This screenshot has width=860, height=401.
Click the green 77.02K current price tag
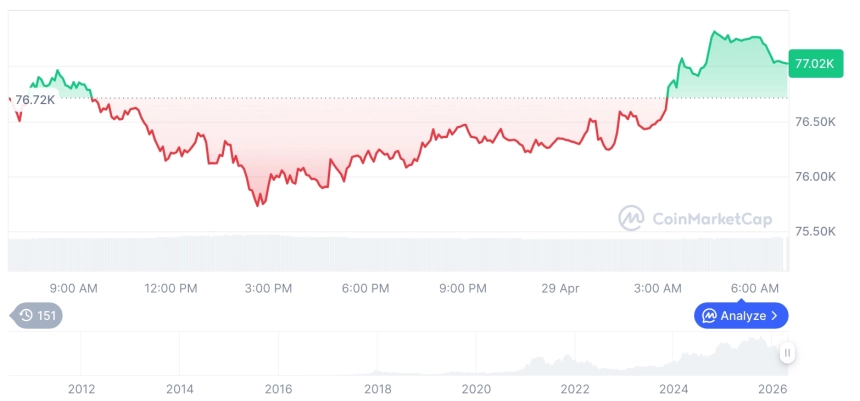(811, 63)
